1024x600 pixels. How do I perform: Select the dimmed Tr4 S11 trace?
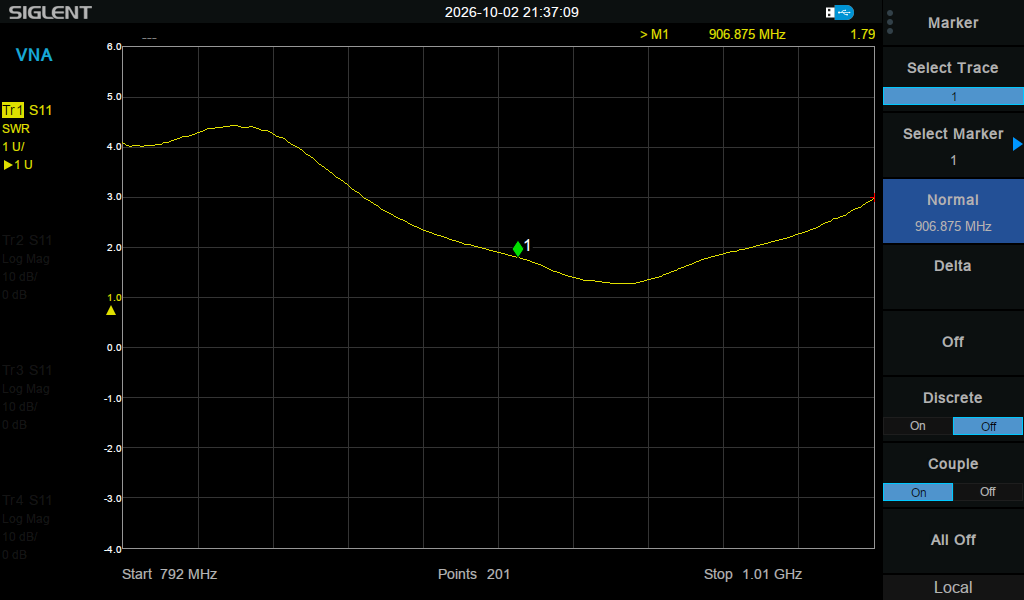[27, 500]
